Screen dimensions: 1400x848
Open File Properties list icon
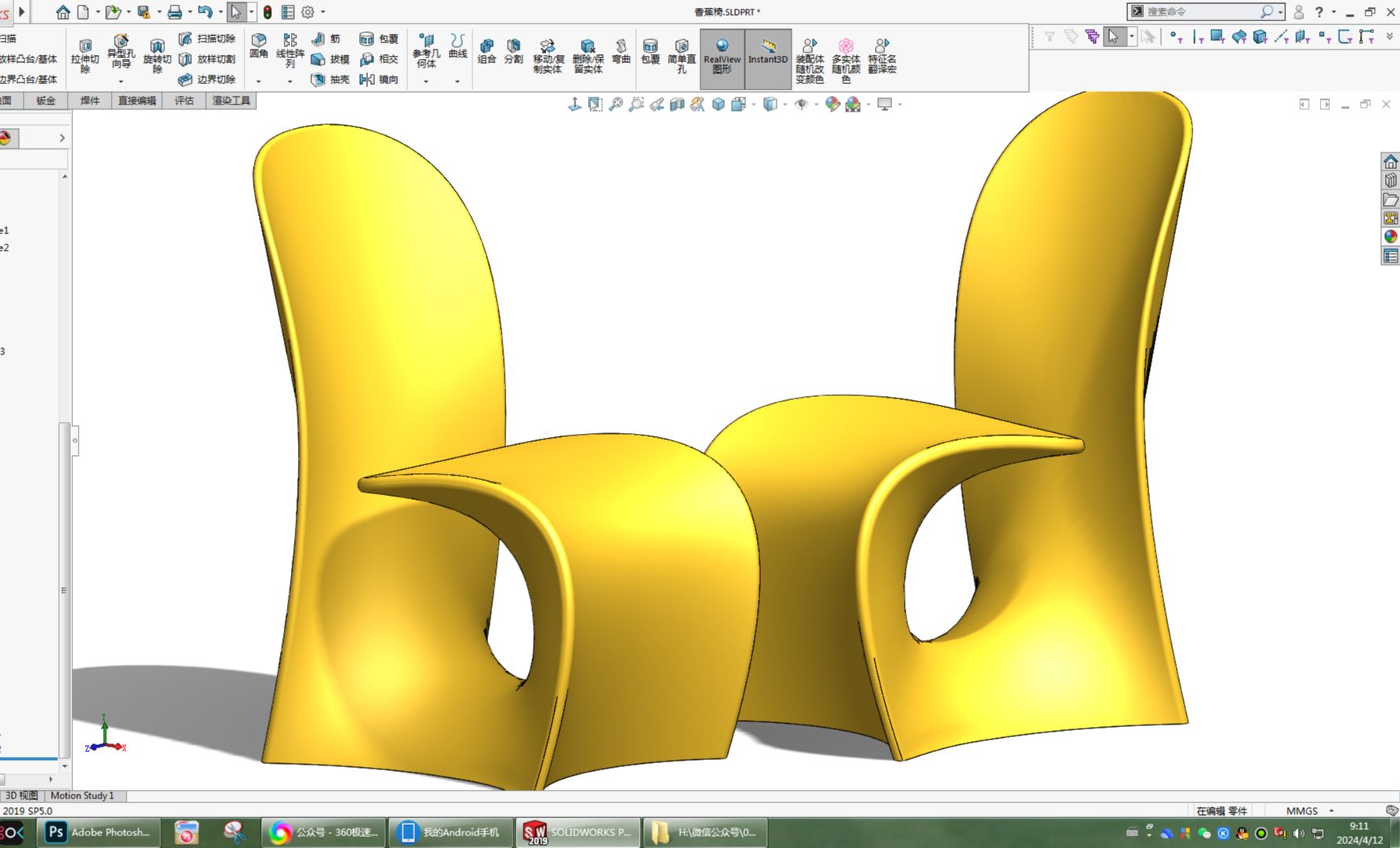(288, 12)
